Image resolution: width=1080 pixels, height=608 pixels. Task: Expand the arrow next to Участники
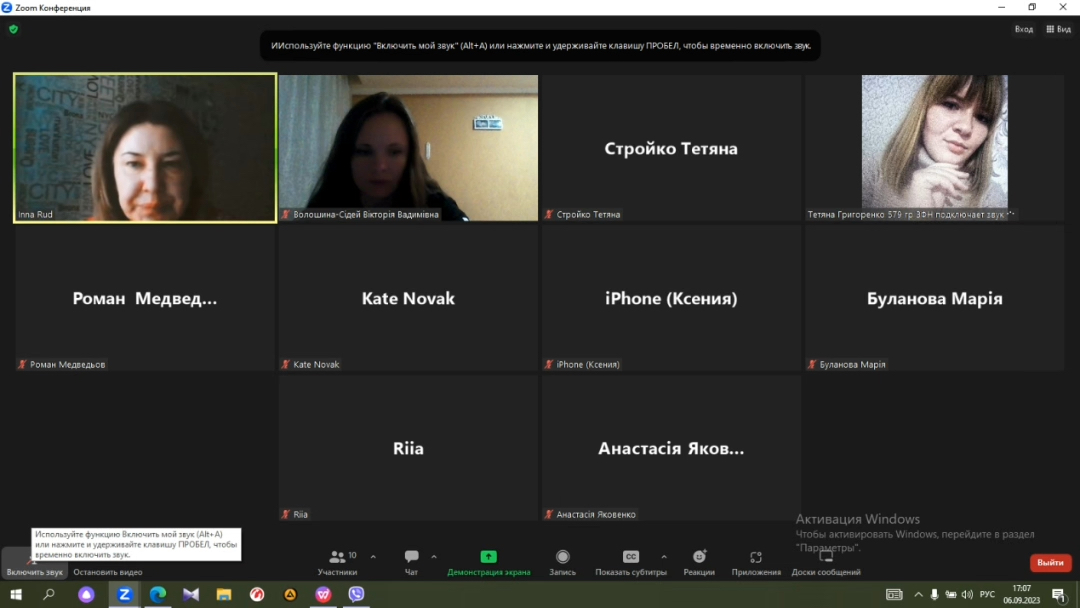(x=373, y=556)
